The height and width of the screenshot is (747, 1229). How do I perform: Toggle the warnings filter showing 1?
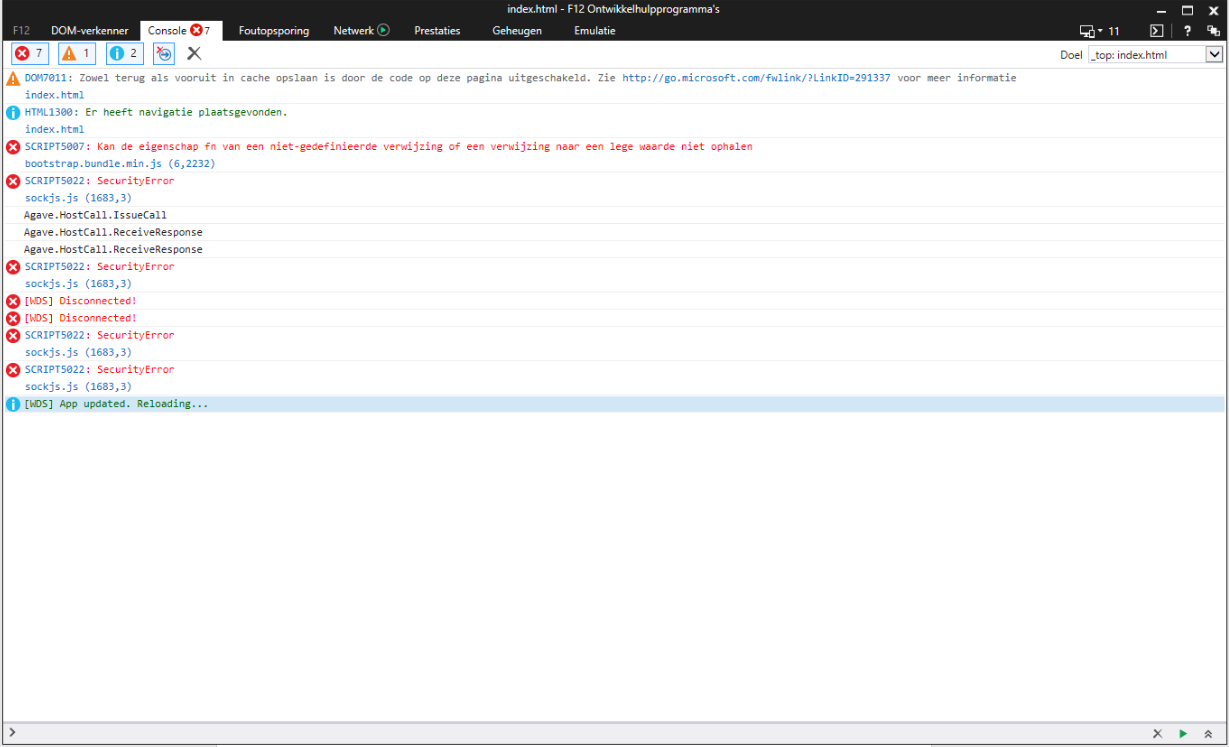[77, 54]
